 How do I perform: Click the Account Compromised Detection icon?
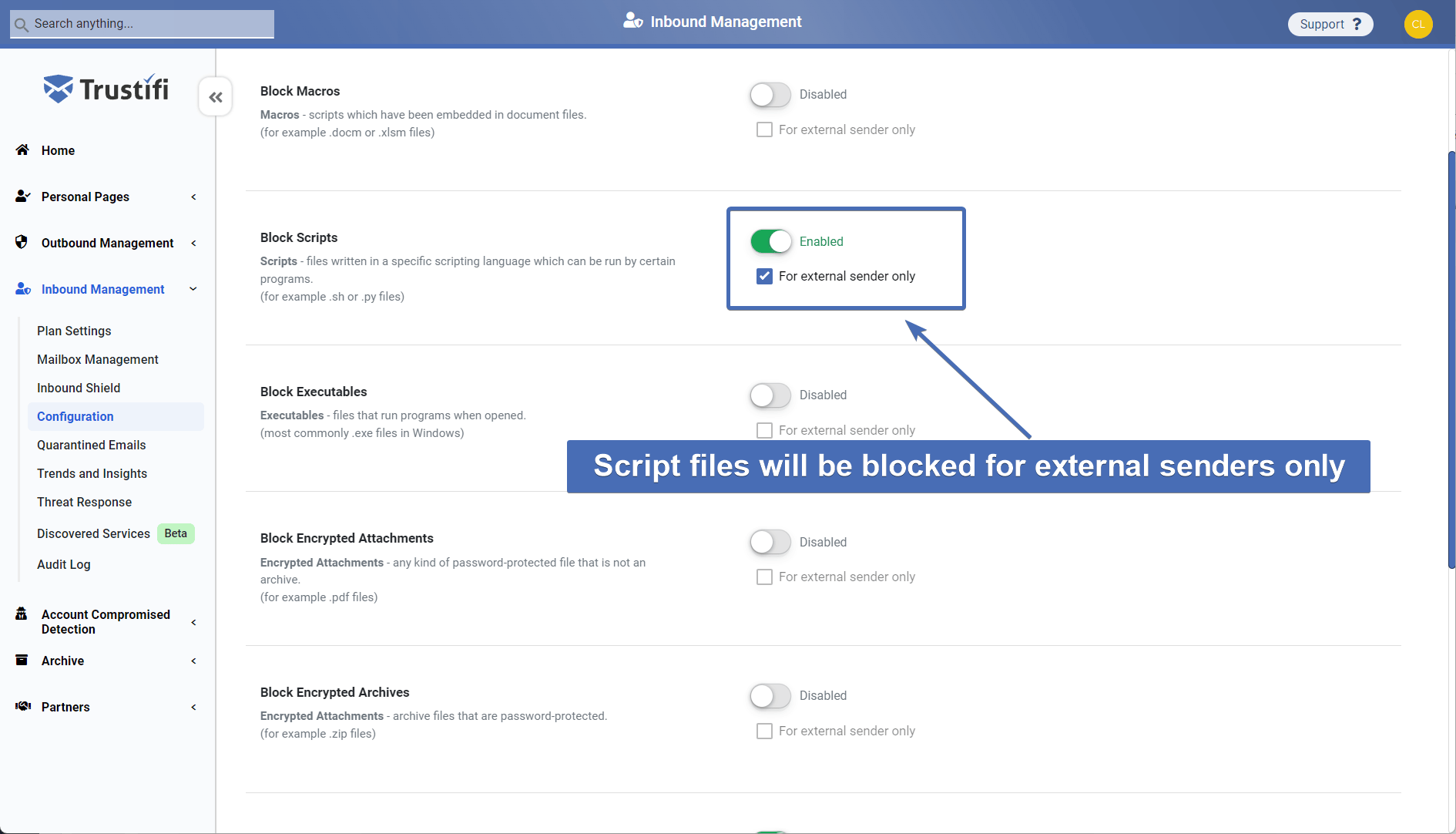[22, 614]
